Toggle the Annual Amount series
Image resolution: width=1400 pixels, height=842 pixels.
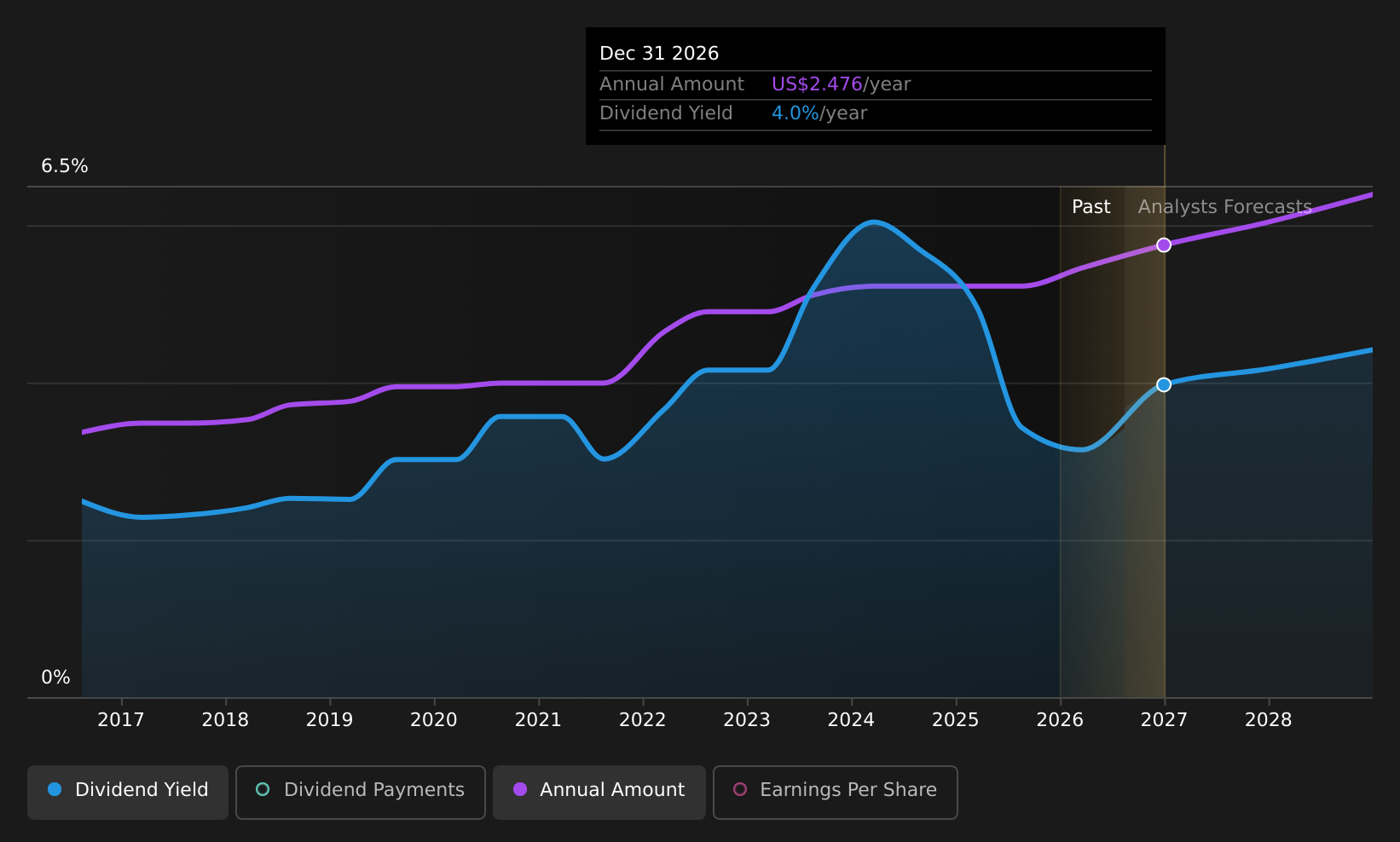click(x=599, y=792)
